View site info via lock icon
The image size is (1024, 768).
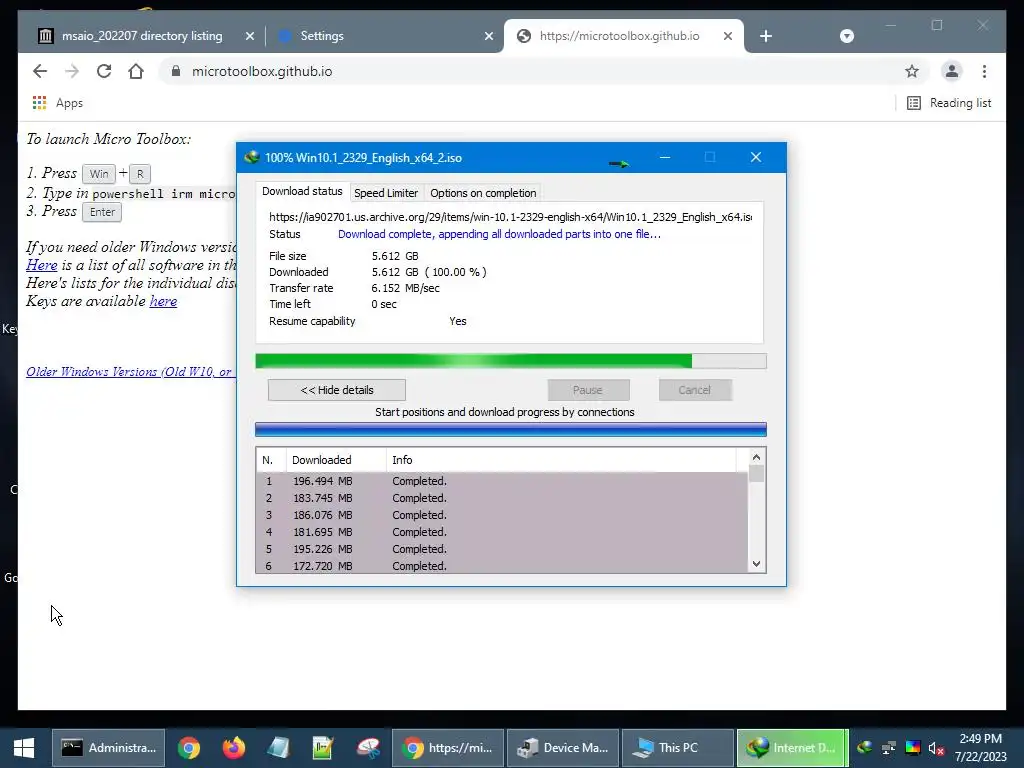coord(175,71)
